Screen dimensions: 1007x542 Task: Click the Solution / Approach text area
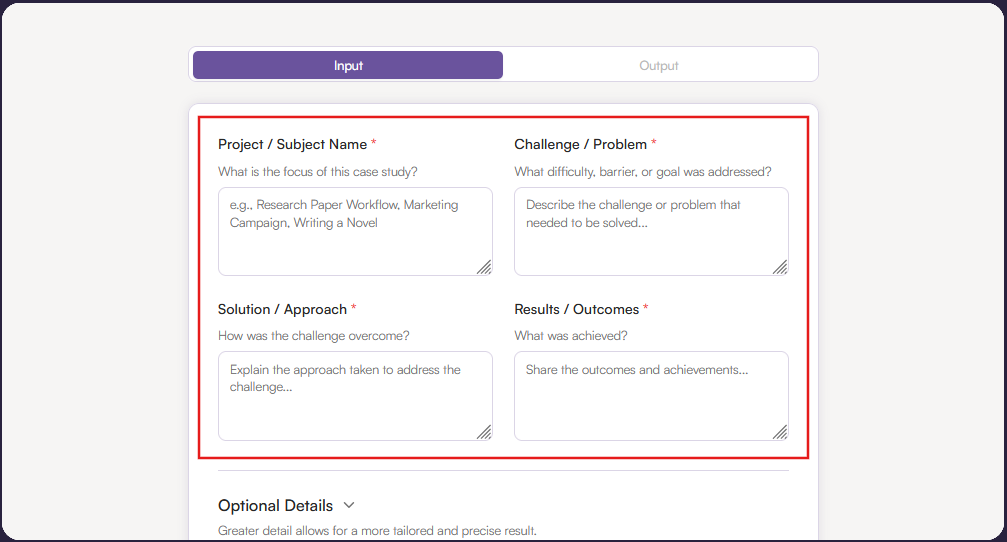355,396
